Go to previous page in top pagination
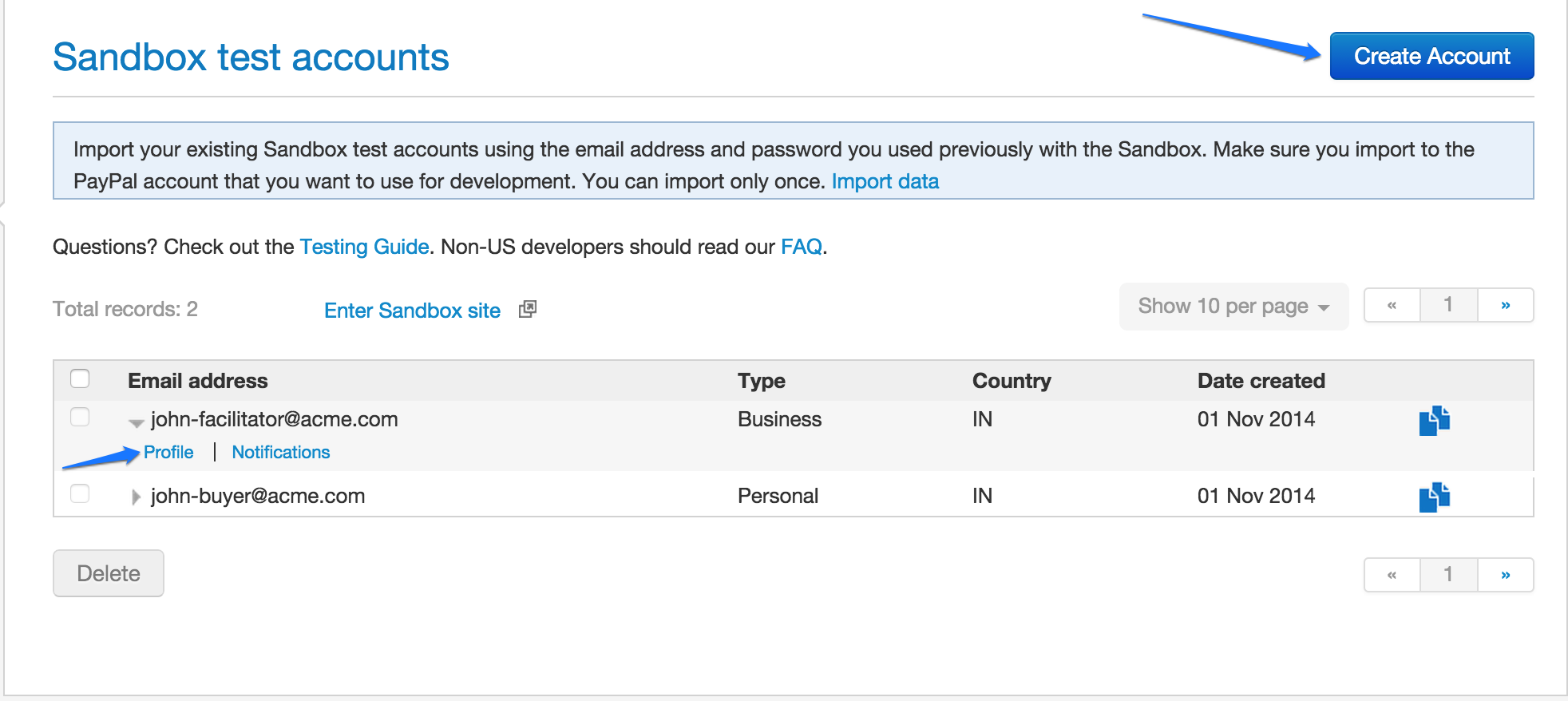This screenshot has width=1568, height=701. coord(1392,305)
